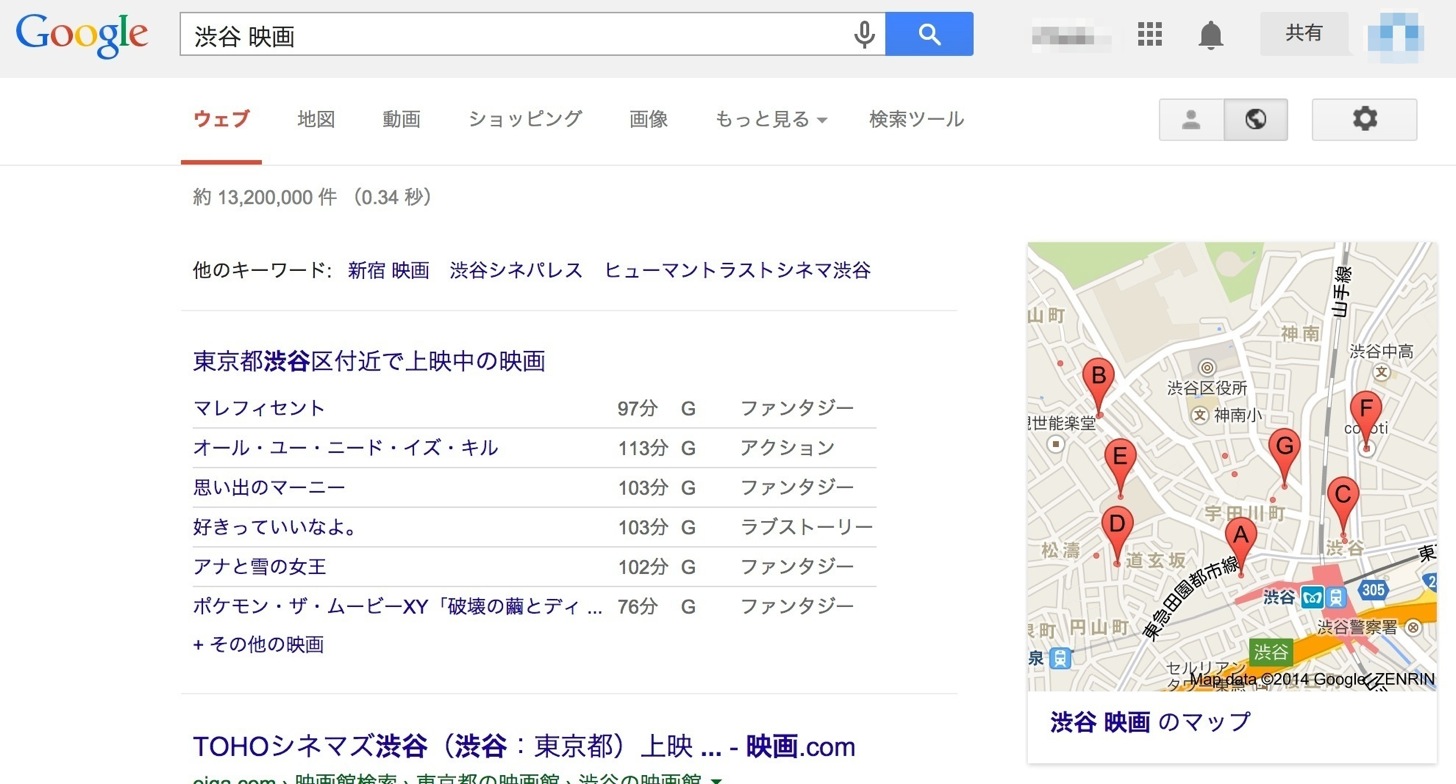The width and height of the screenshot is (1456, 784).
Task: Expand + その他の映画 list
Action: coord(258,645)
